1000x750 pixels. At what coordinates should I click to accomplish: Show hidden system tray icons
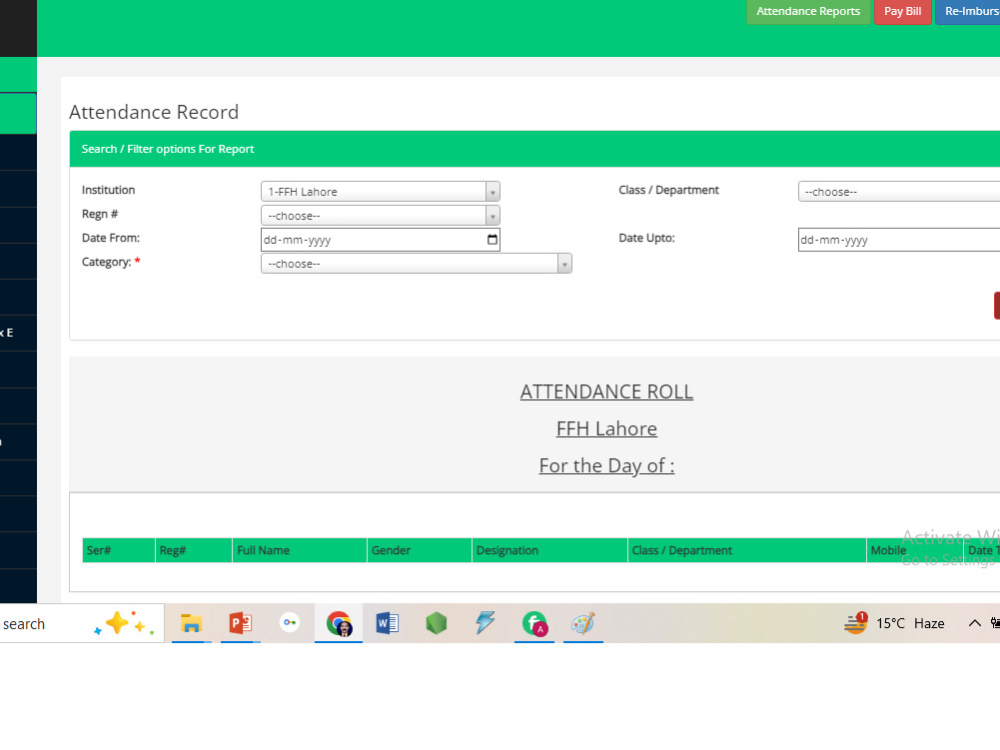(974, 623)
